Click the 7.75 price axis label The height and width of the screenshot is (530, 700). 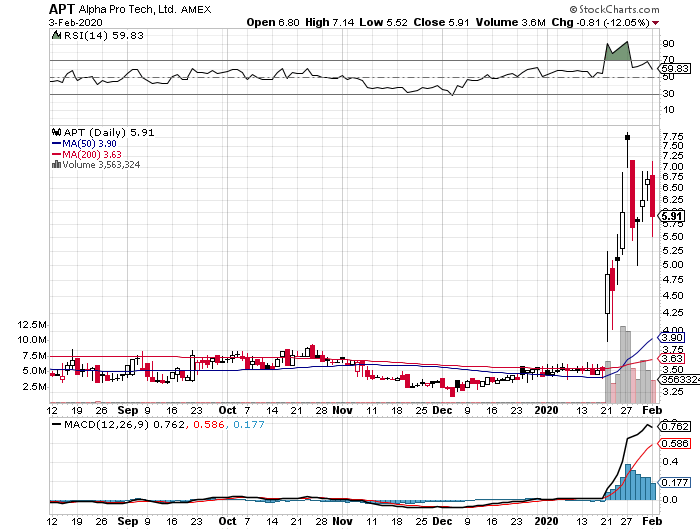673,136
